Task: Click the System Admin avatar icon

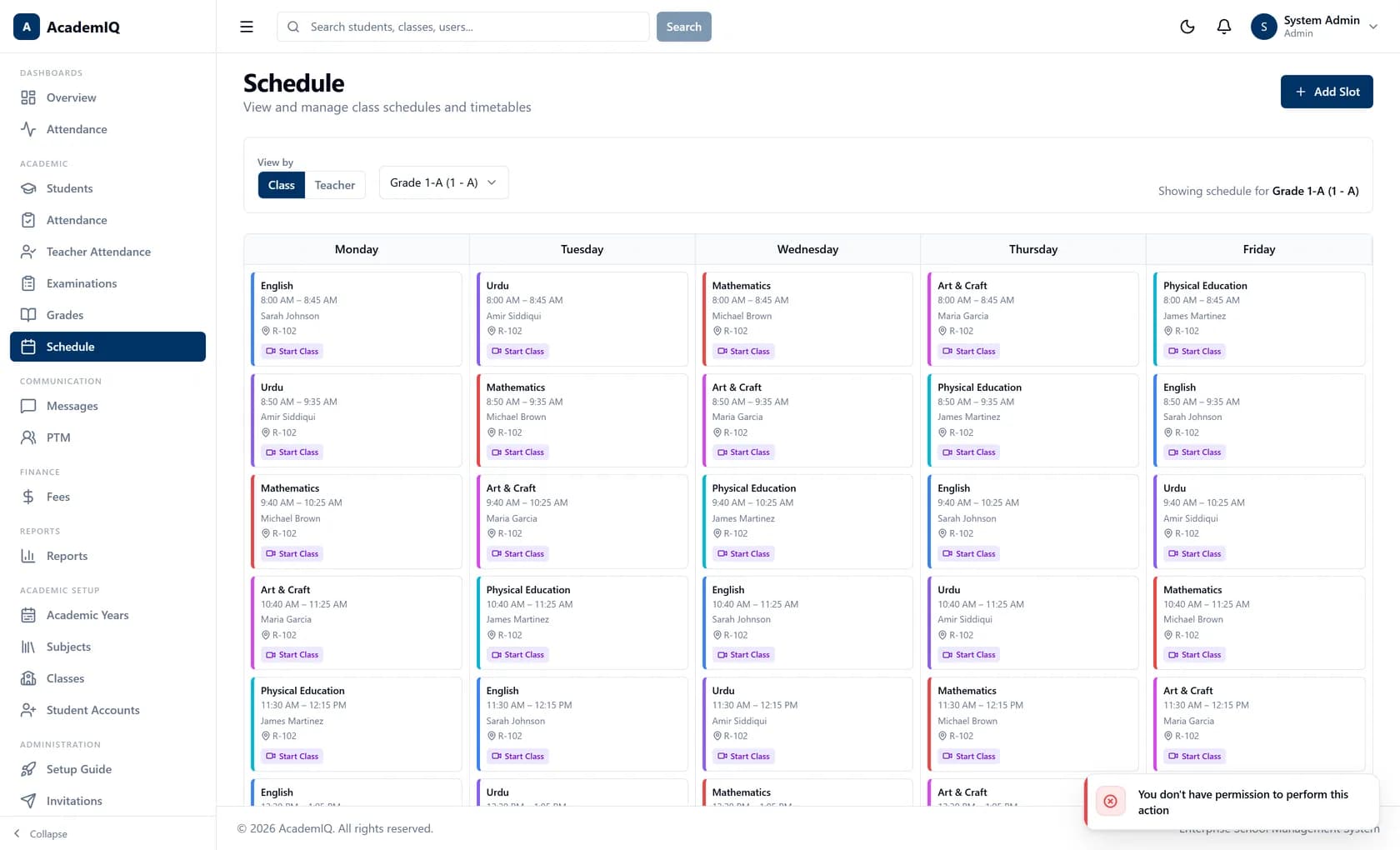Action: point(1264,27)
